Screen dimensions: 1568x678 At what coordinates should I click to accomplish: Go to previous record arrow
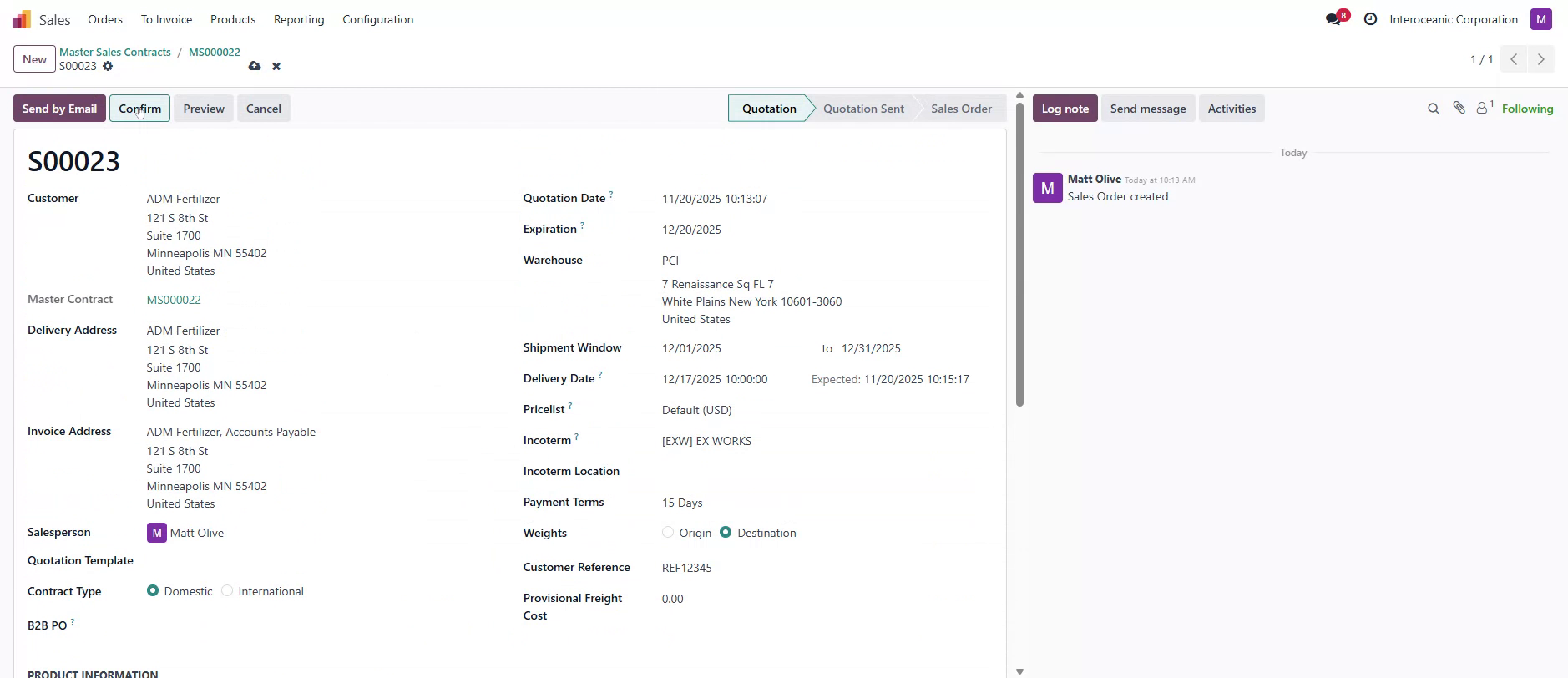(1514, 59)
